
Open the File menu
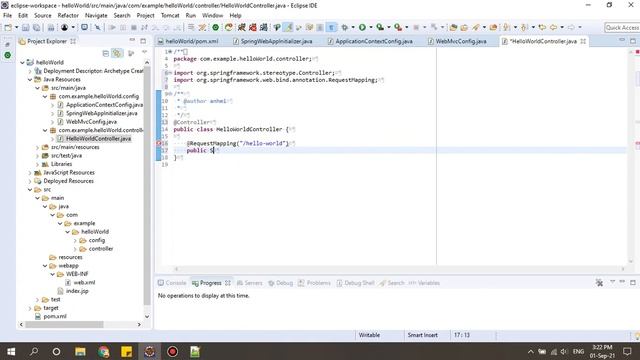(x=7, y=16)
